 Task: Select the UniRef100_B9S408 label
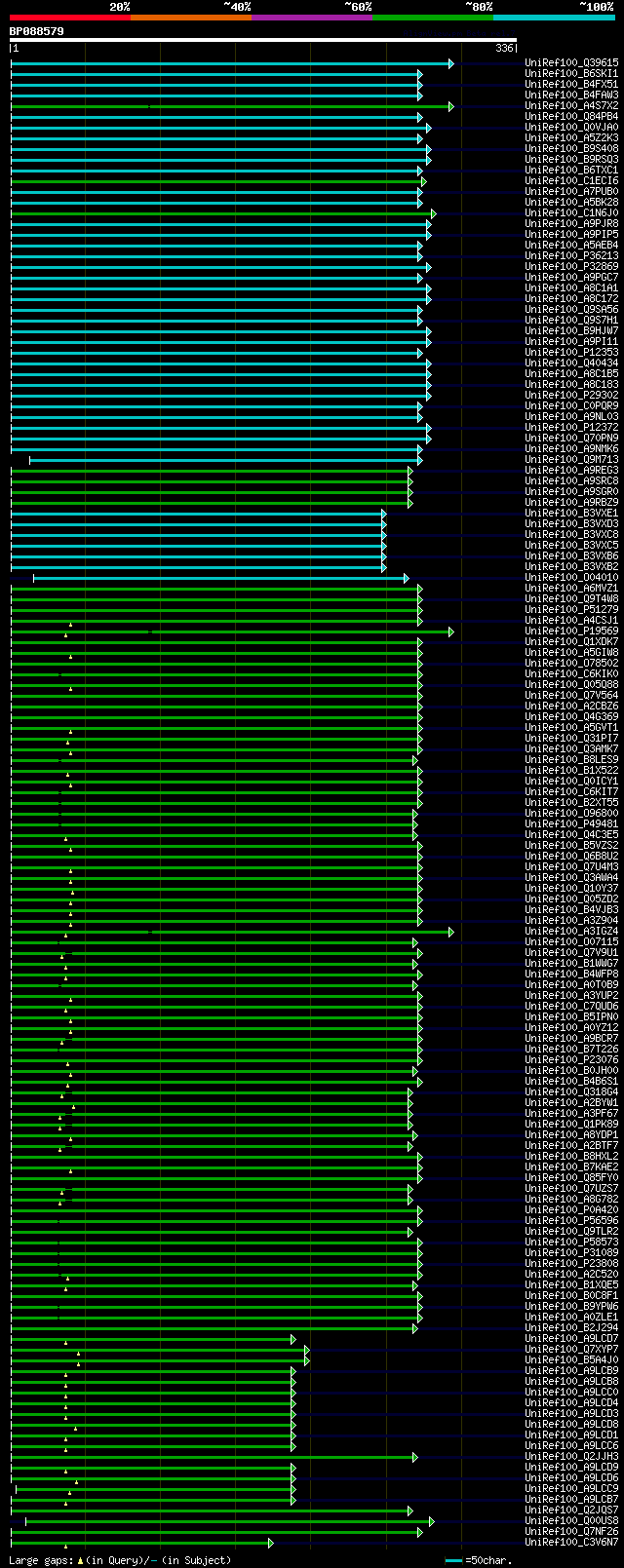click(x=571, y=148)
